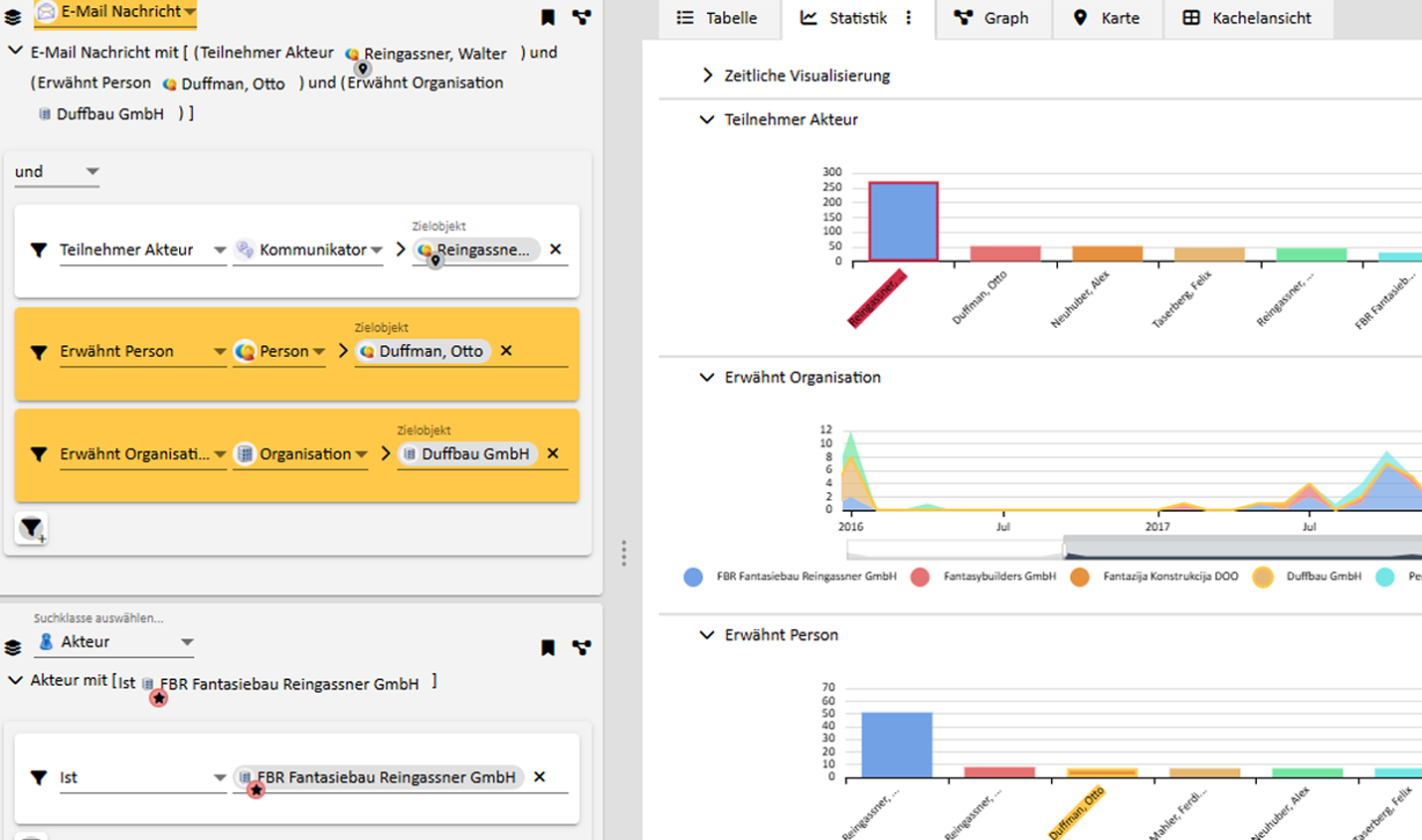Open the Statistik tab more-options menu
1422x840 pixels.
coord(908,18)
